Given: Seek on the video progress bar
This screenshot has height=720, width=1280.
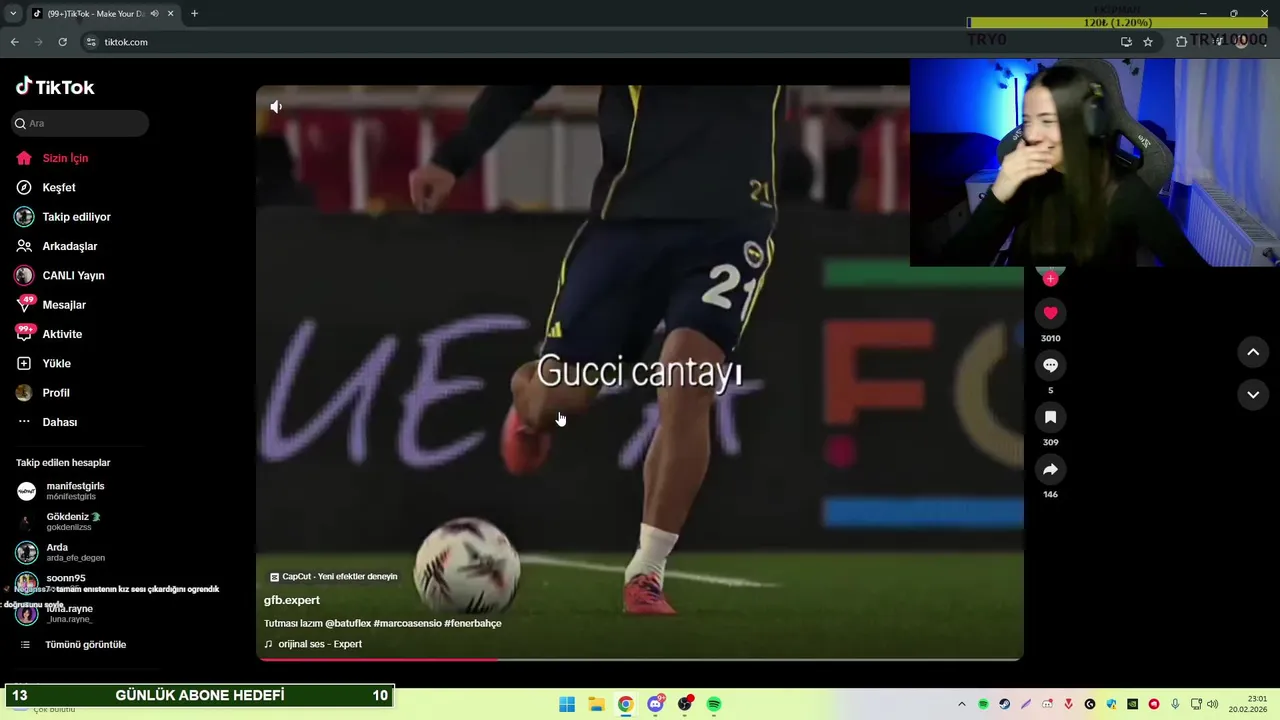Looking at the screenshot, I should (x=640, y=658).
